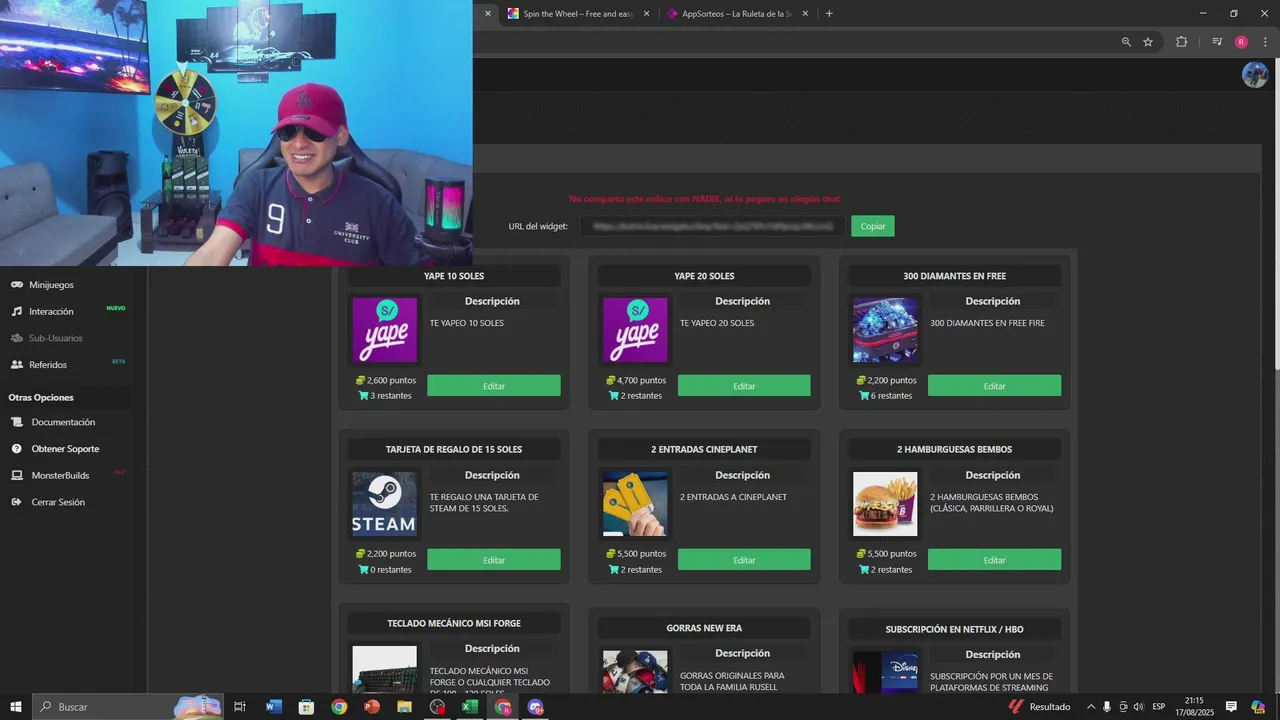The height and width of the screenshot is (720, 1280).
Task: Click the 2,600 puntos coin icon
Action: pos(361,380)
